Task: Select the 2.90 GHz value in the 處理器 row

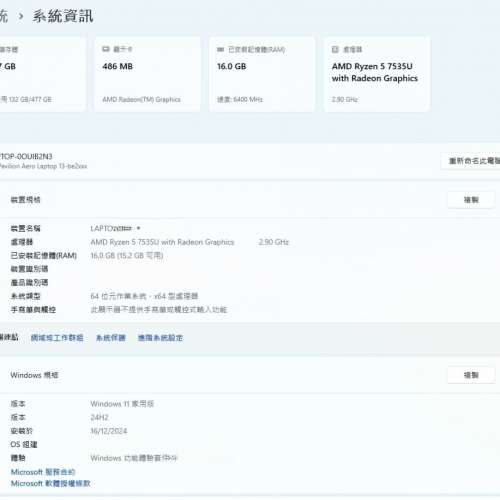Action: pos(274,242)
